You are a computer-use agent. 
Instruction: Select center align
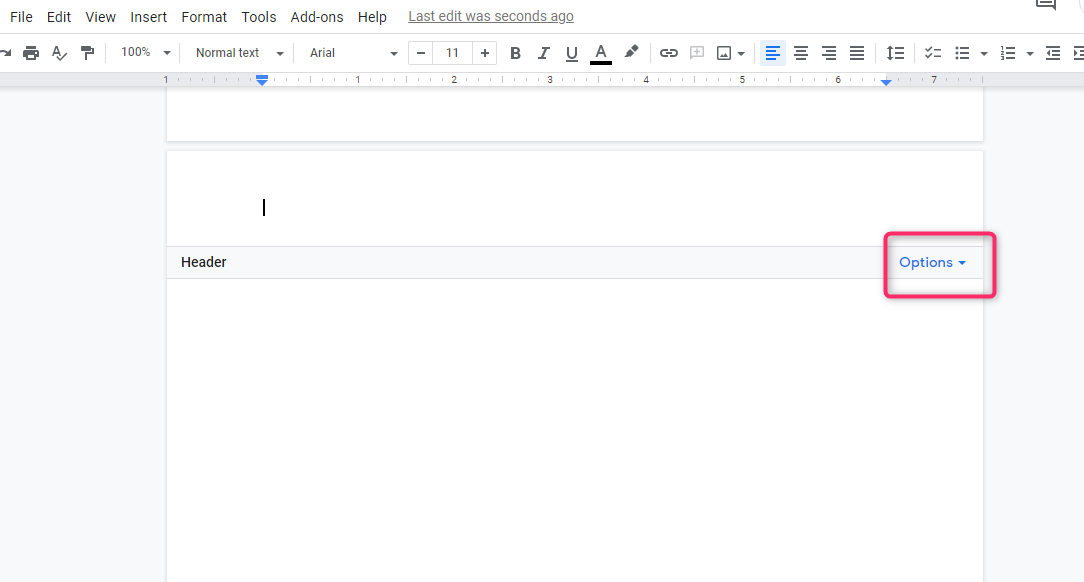tap(801, 53)
